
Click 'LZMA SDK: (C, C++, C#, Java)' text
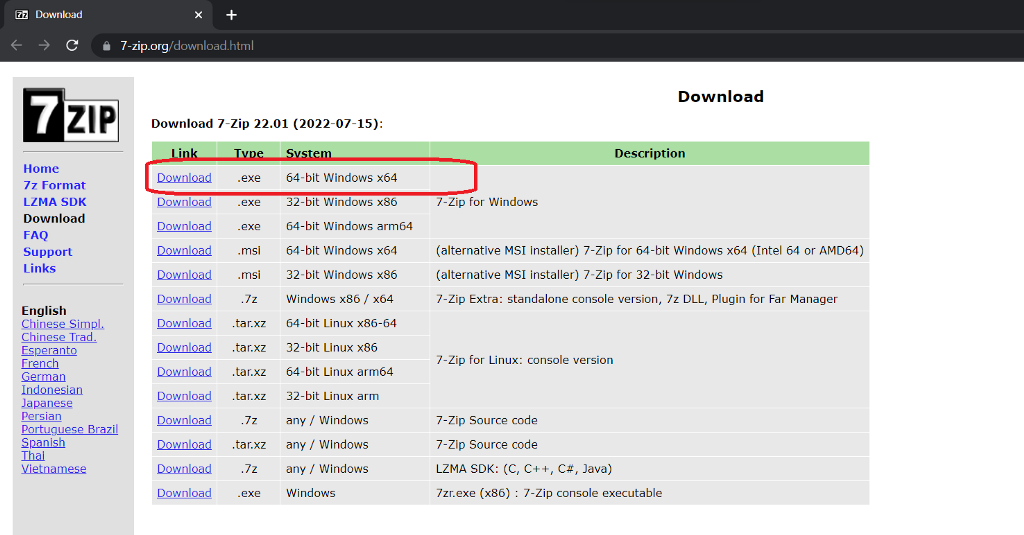(x=524, y=468)
